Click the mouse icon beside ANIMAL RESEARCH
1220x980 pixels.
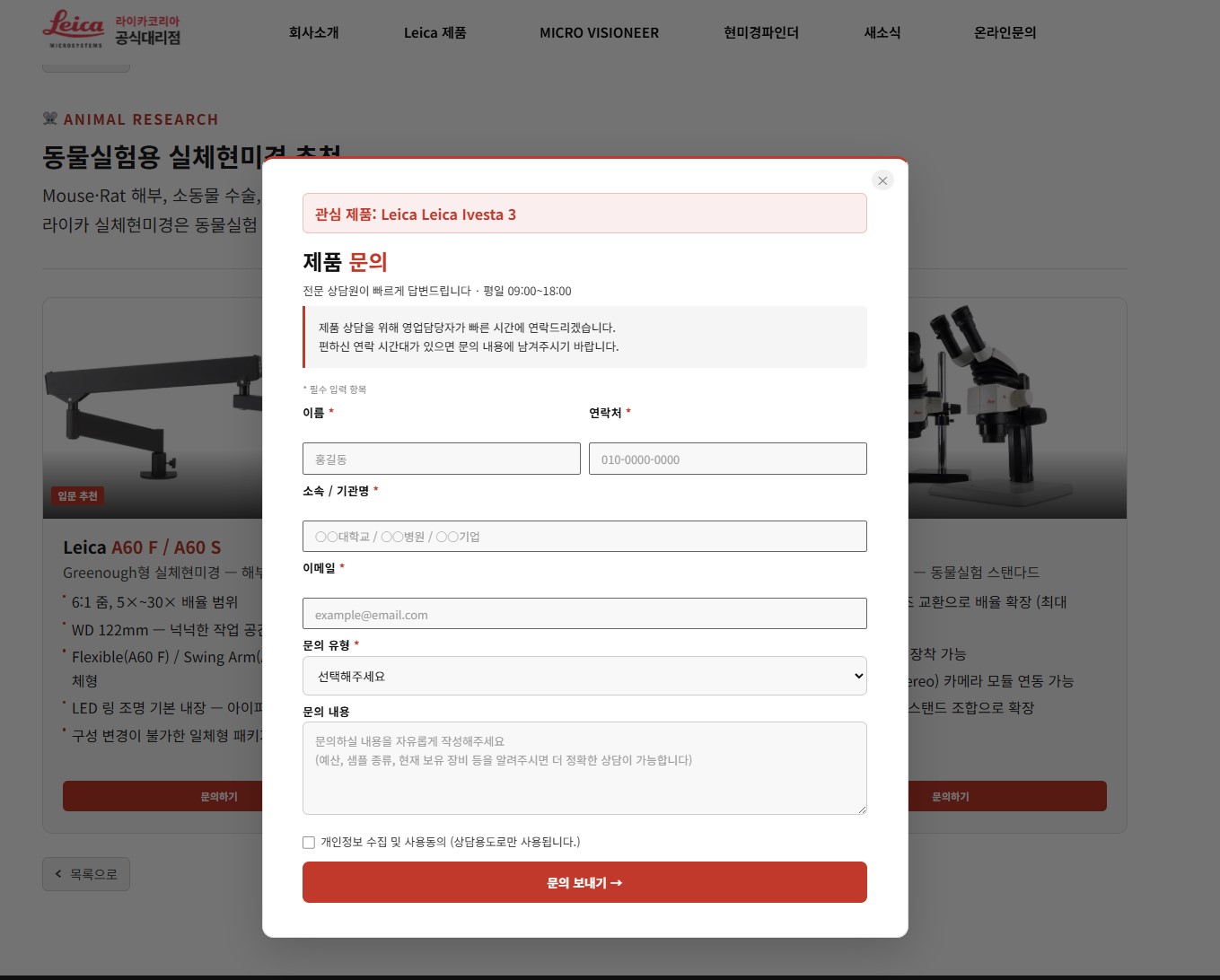tap(50, 118)
